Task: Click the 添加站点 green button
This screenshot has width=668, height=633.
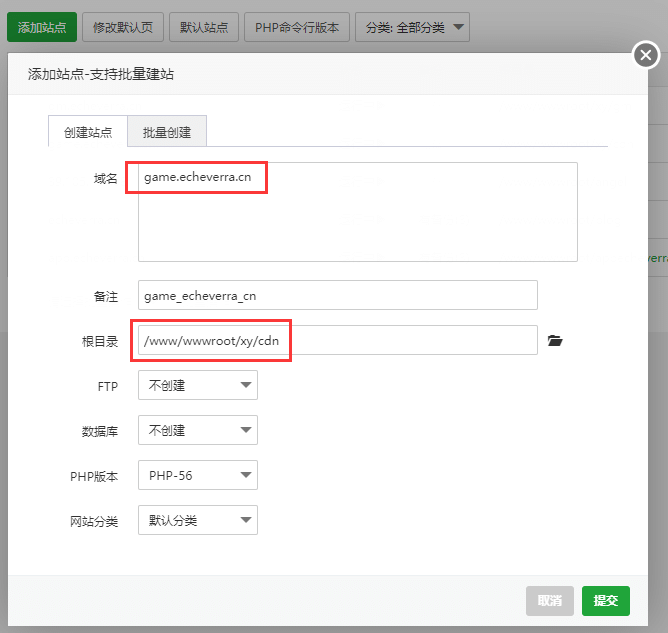Action: click(x=42, y=27)
